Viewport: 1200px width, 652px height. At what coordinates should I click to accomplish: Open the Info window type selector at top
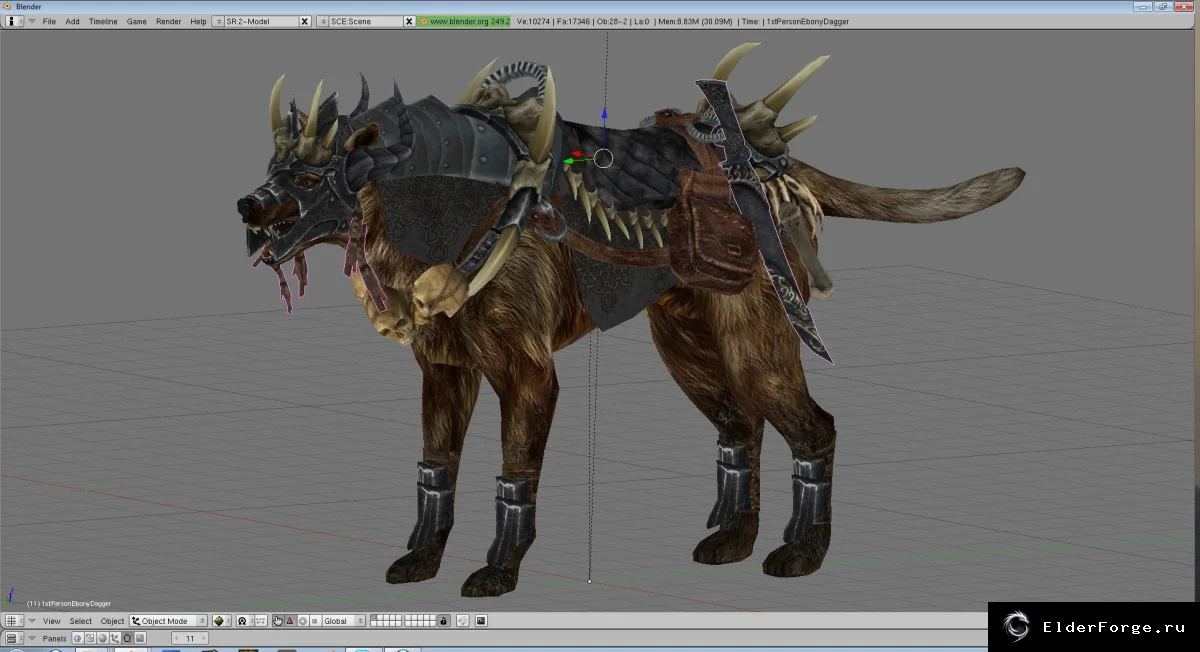(x=15, y=21)
